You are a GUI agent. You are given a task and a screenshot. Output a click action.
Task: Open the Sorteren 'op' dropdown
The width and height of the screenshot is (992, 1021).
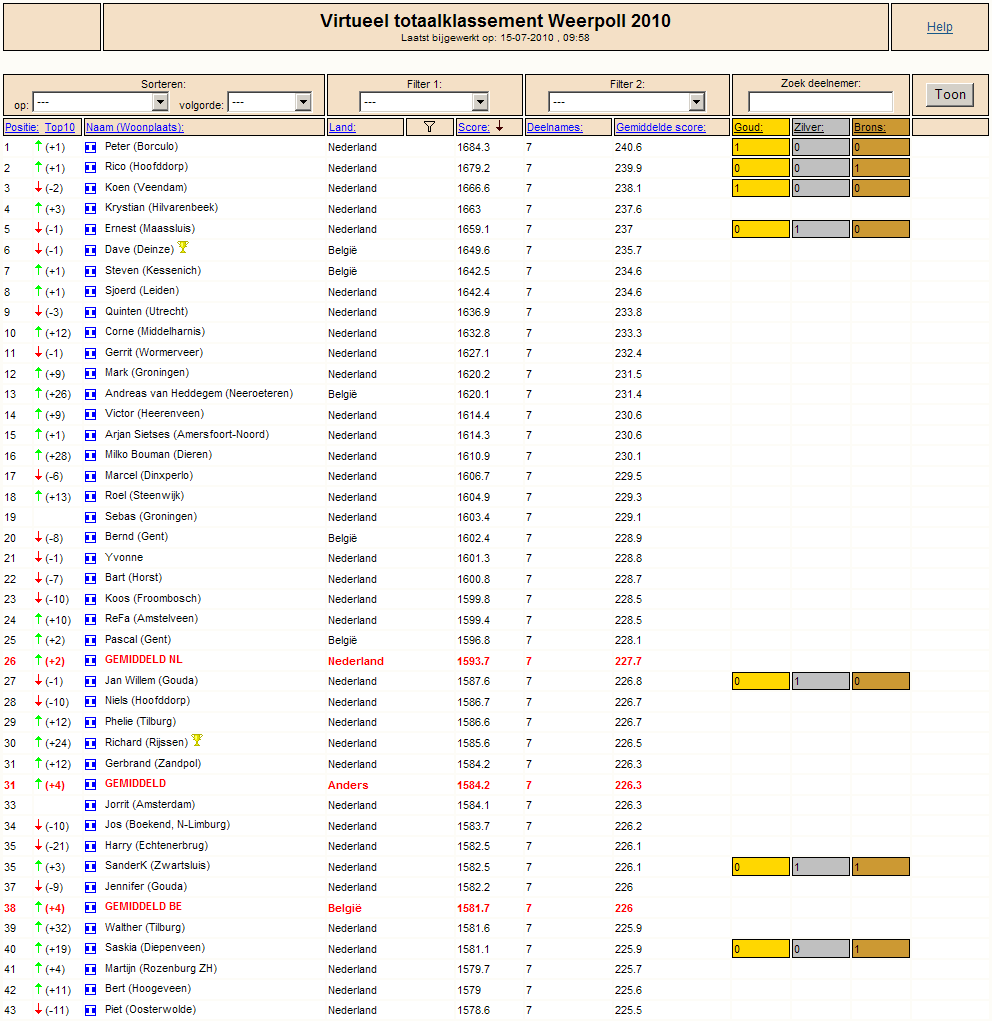click(100, 102)
